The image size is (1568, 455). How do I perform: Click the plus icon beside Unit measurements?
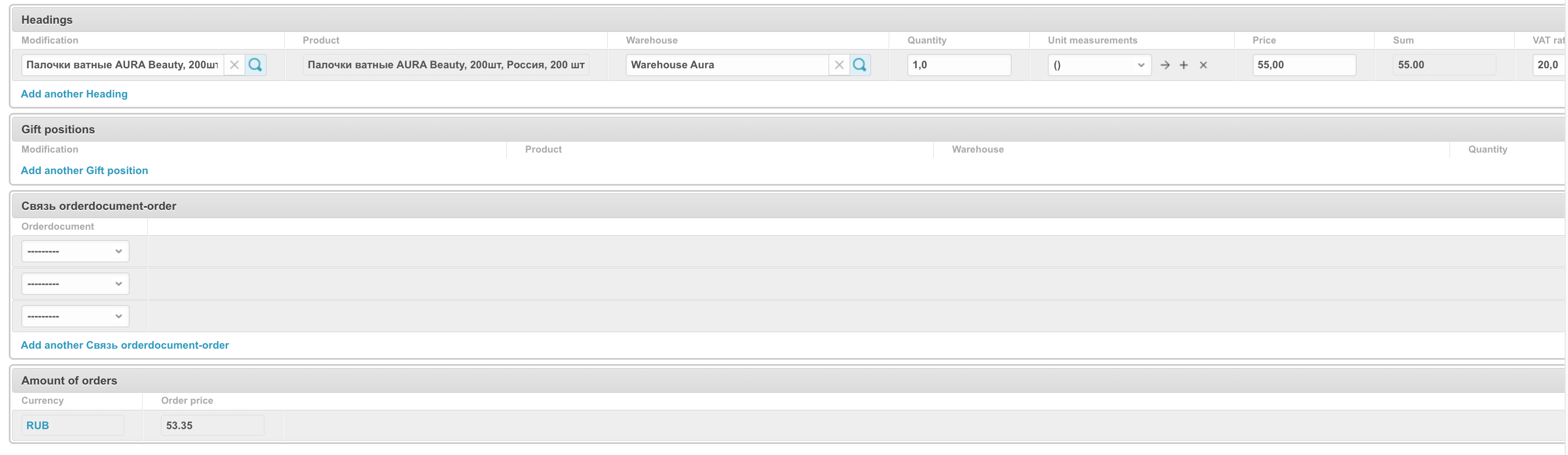[1183, 65]
